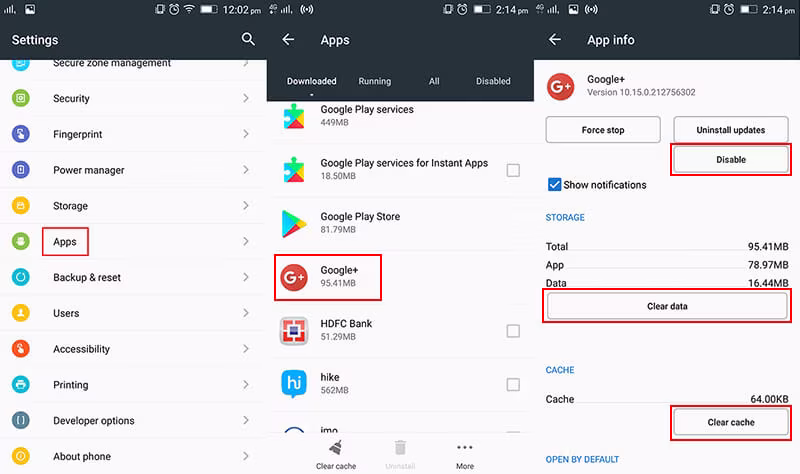Switch to the All tab
The width and height of the screenshot is (800, 474).
(434, 81)
